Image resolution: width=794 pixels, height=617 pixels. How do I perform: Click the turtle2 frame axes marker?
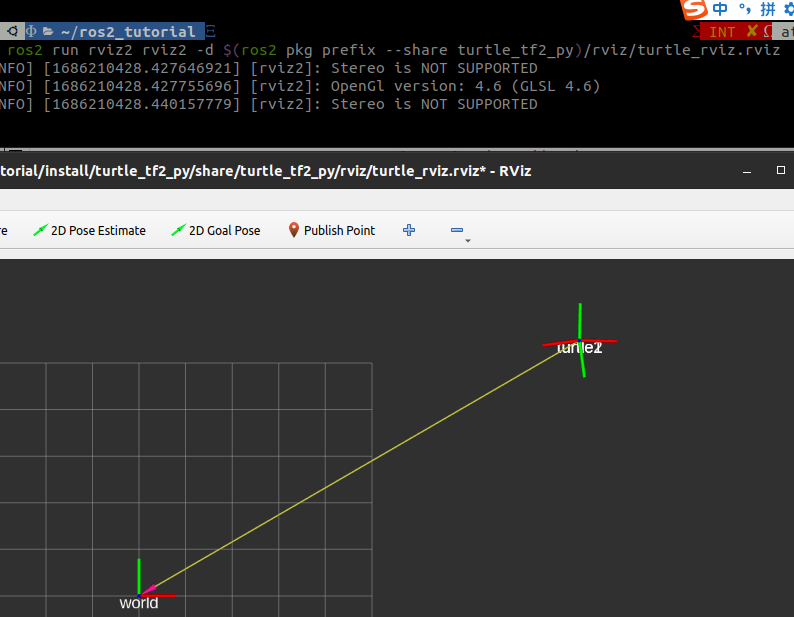580,340
